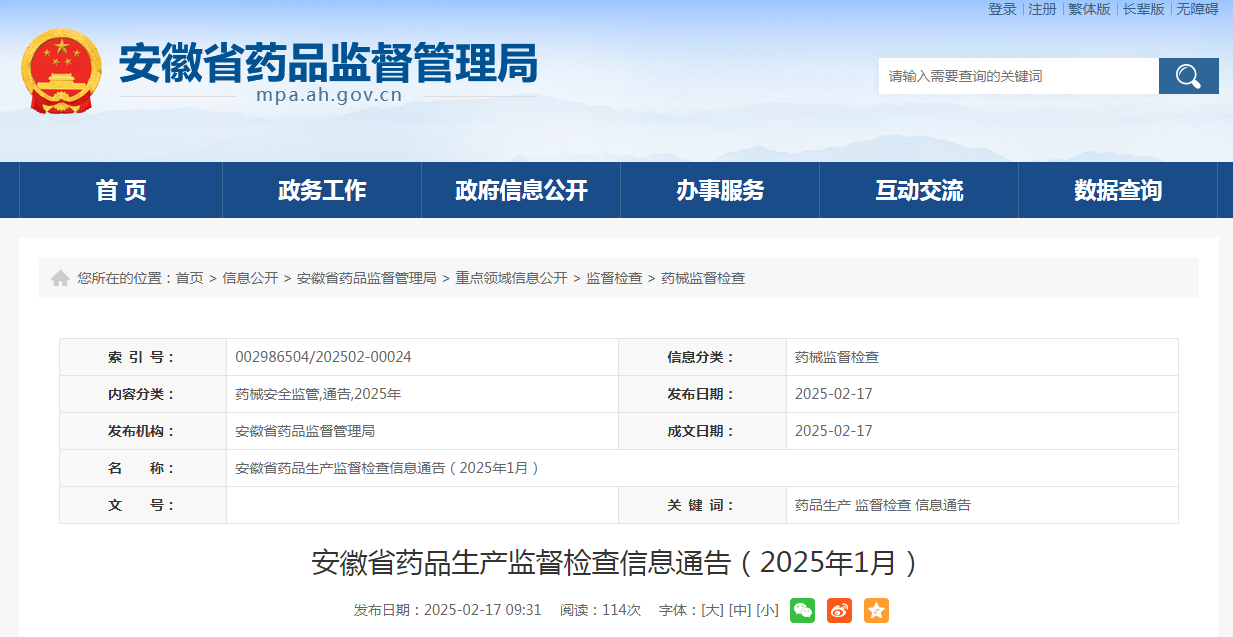Set font size to small [小]

click(x=767, y=610)
